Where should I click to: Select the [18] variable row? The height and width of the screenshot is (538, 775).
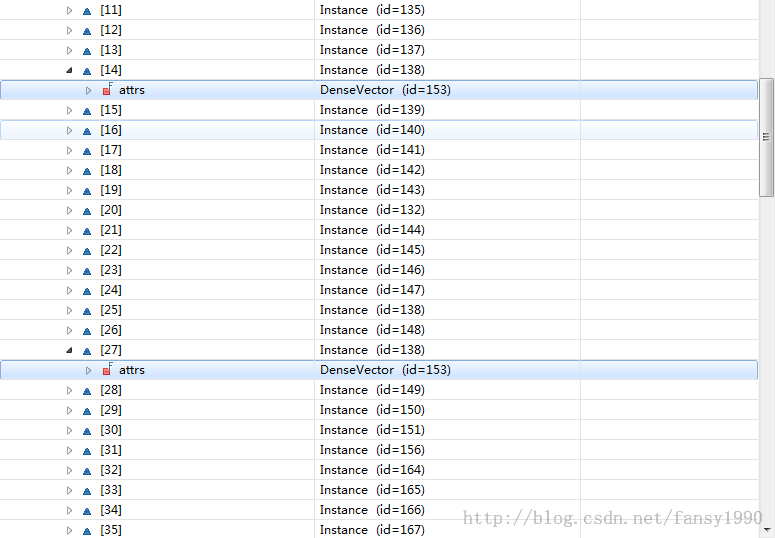pos(111,170)
